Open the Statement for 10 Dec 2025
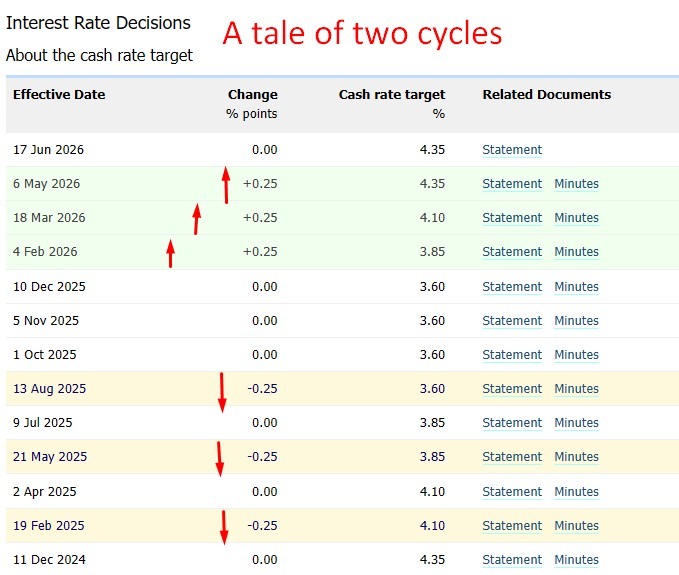The image size is (679, 575). click(512, 287)
